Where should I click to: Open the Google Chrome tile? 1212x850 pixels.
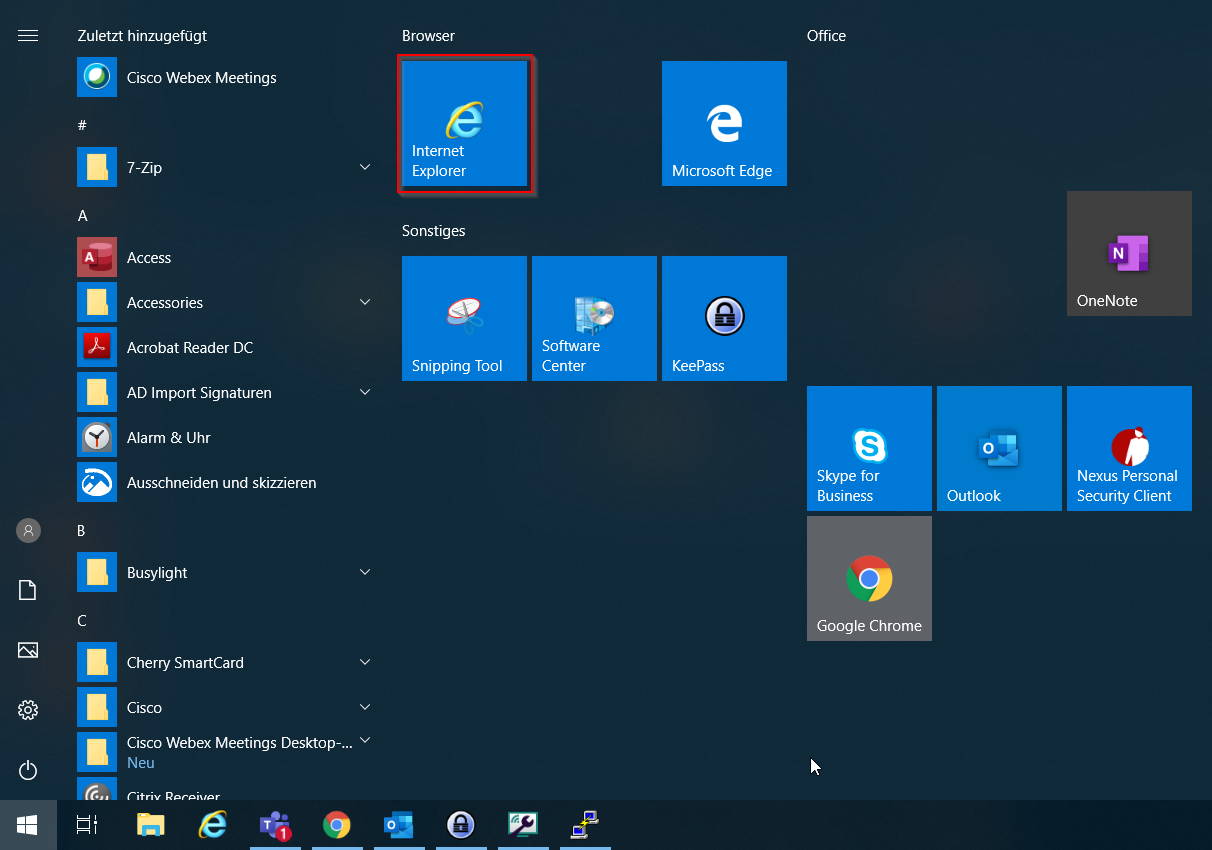click(x=869, y=578)
